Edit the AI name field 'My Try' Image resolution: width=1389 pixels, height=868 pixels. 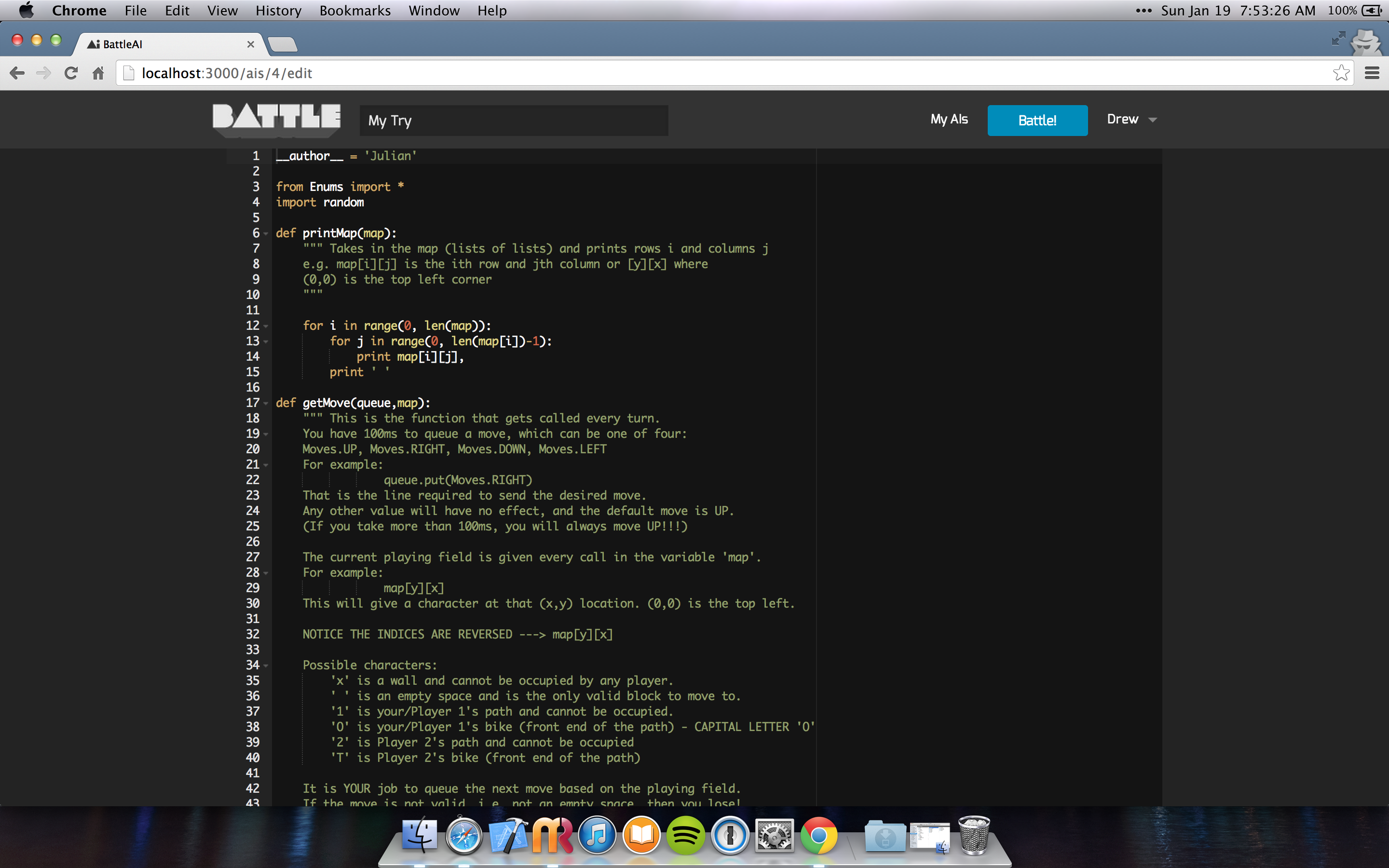pyautogui.click(x=513, y=121)
